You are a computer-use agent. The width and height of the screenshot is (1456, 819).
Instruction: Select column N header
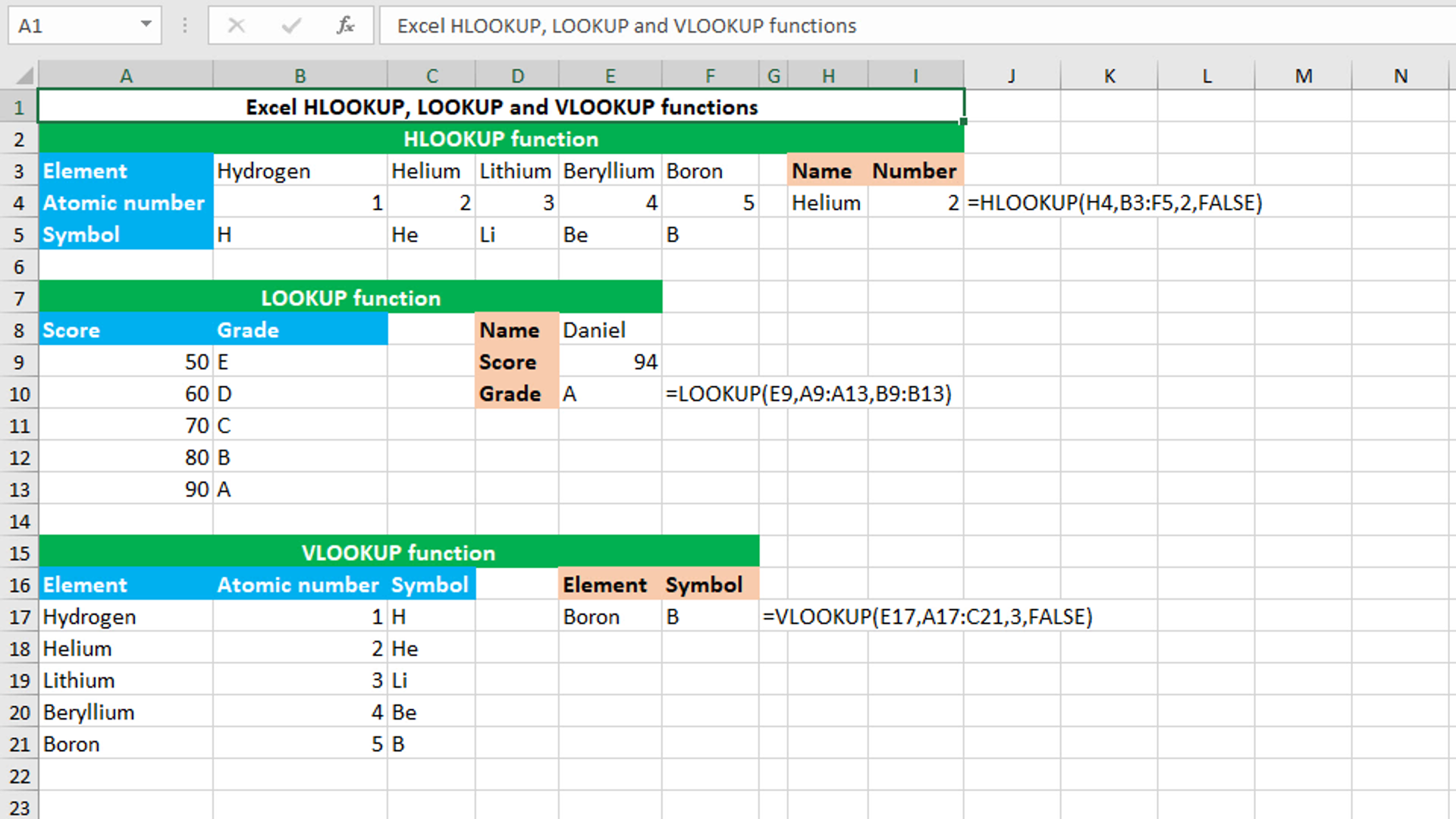point(1401,76)
